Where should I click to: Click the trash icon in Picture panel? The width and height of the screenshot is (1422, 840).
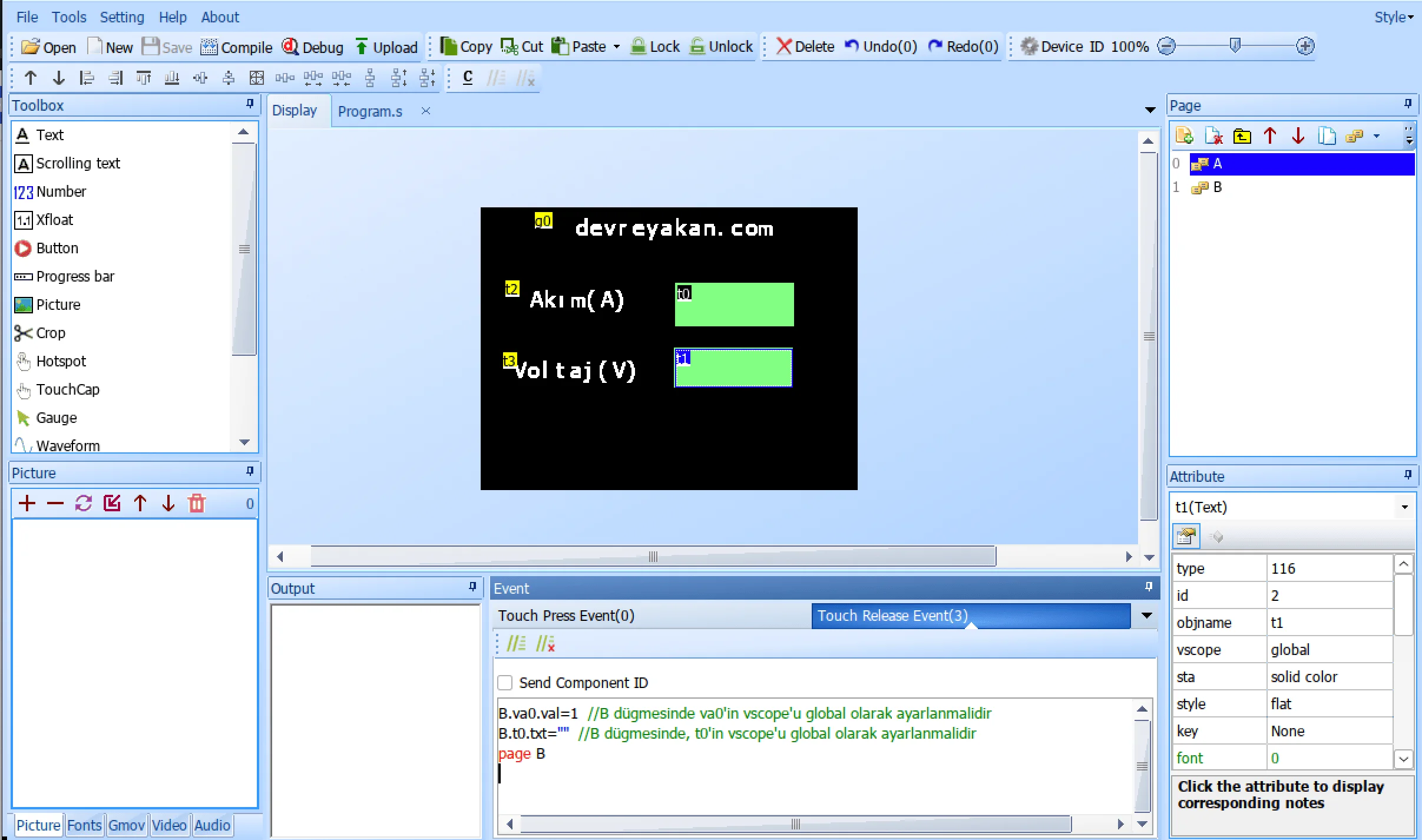[197, 503]
